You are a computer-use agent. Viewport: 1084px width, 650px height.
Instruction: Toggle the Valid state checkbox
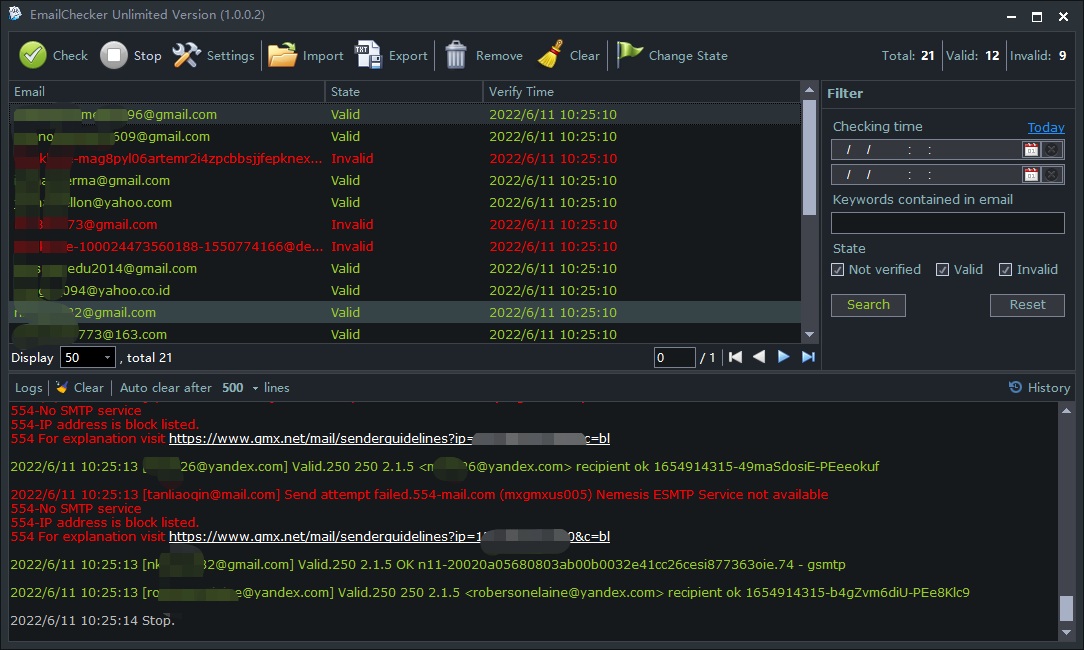click(942, 270)
